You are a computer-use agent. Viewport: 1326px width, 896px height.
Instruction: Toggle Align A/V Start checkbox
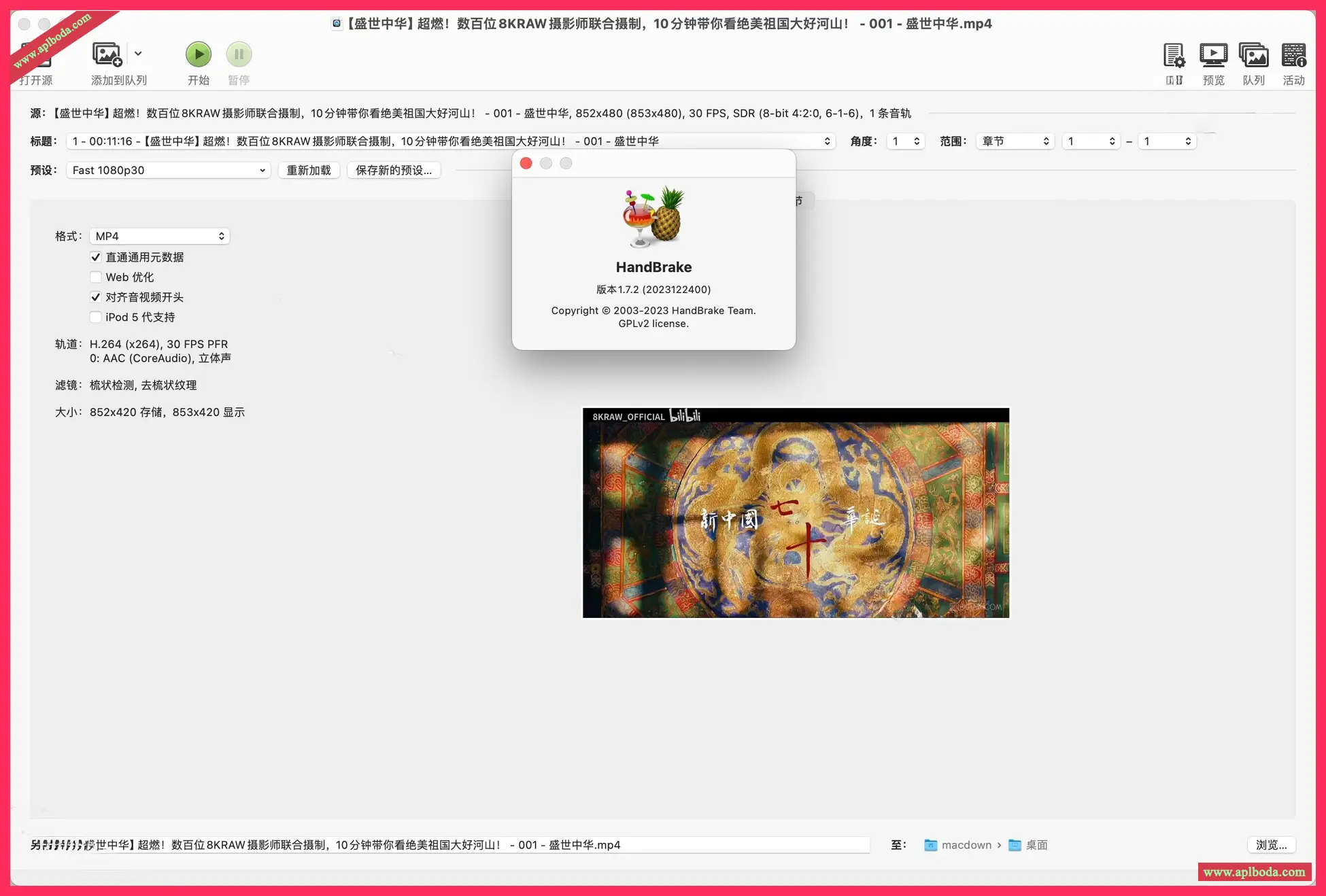point(96,297)
